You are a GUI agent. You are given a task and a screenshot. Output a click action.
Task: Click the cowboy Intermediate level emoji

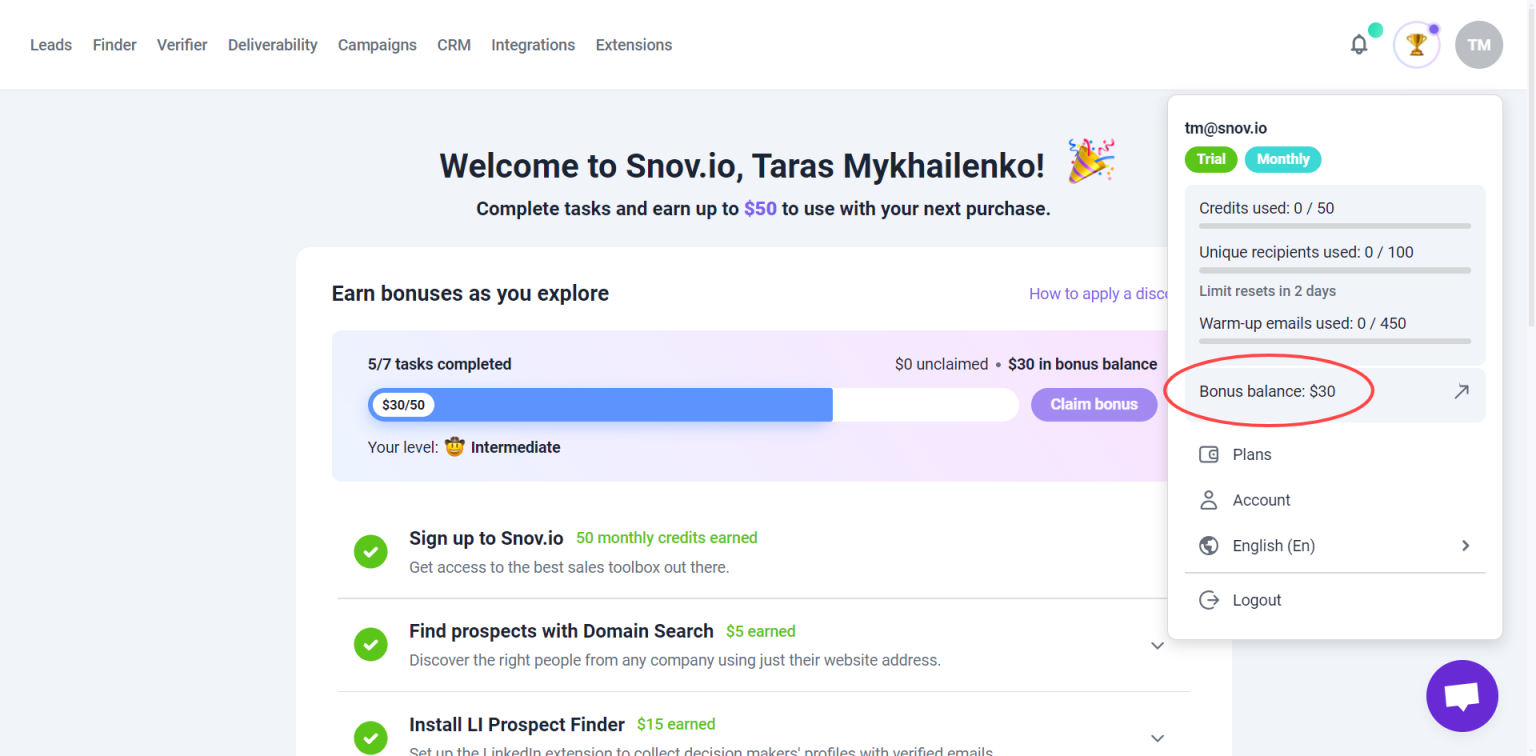pyautogui.click(x=454, y=447)
